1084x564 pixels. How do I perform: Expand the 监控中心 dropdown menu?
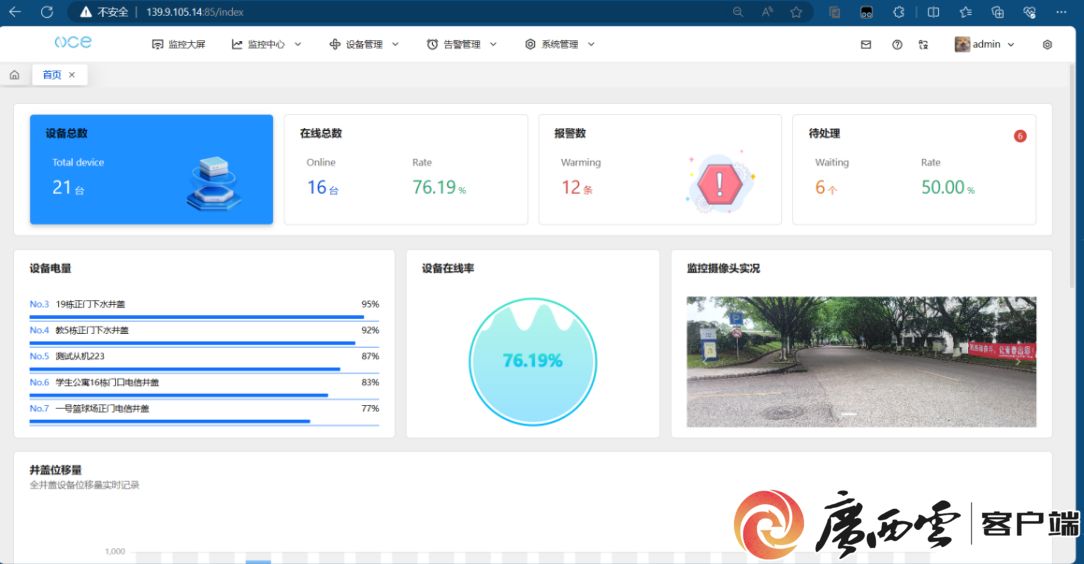point(266,44)
